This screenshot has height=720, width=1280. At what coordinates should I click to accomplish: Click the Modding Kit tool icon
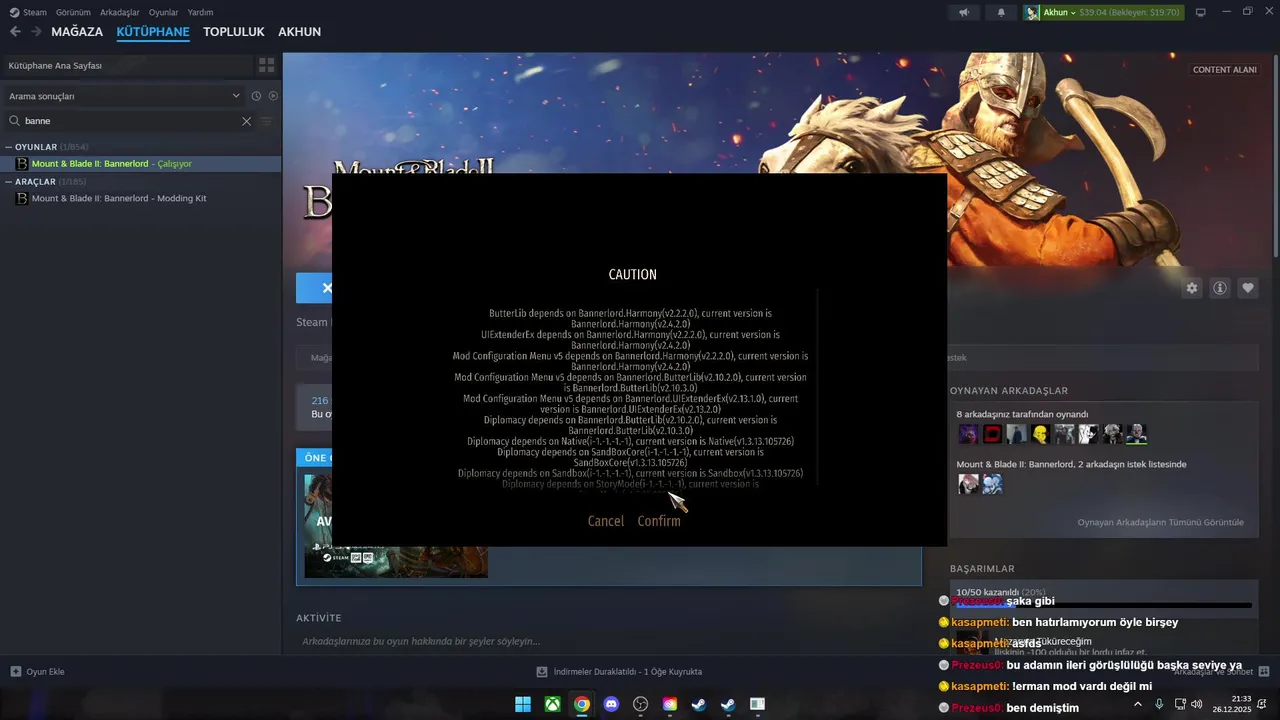22,198
